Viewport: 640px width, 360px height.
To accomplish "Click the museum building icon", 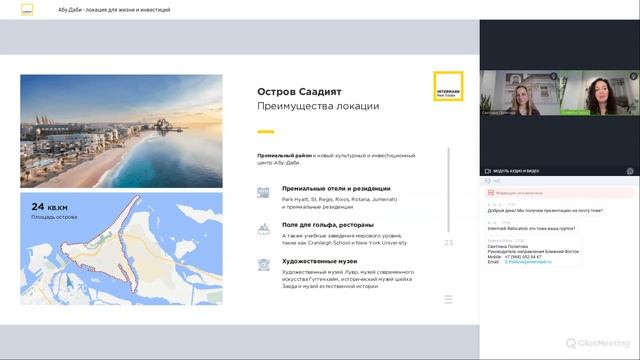I will (x=263, y=265).
